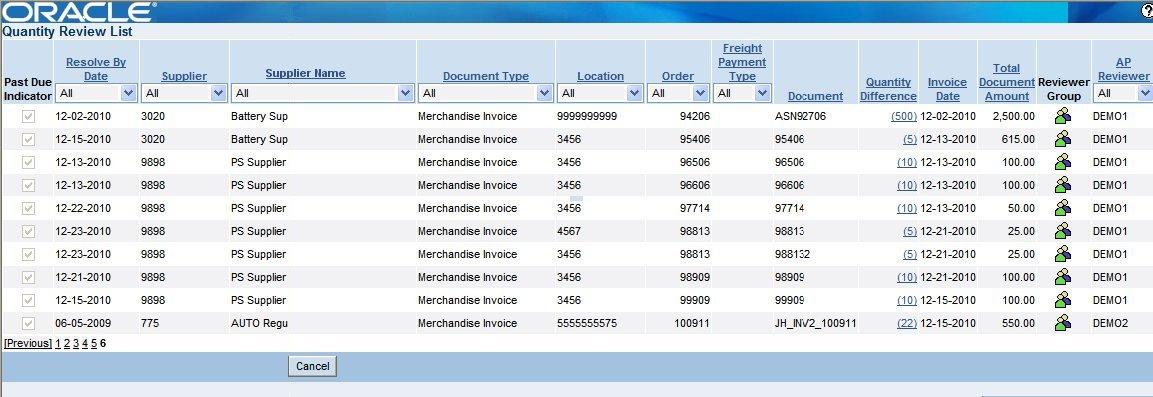Screen dimensions: 1153x397
Task: Open the Order filter dropdown
Action: click(679, 93)
